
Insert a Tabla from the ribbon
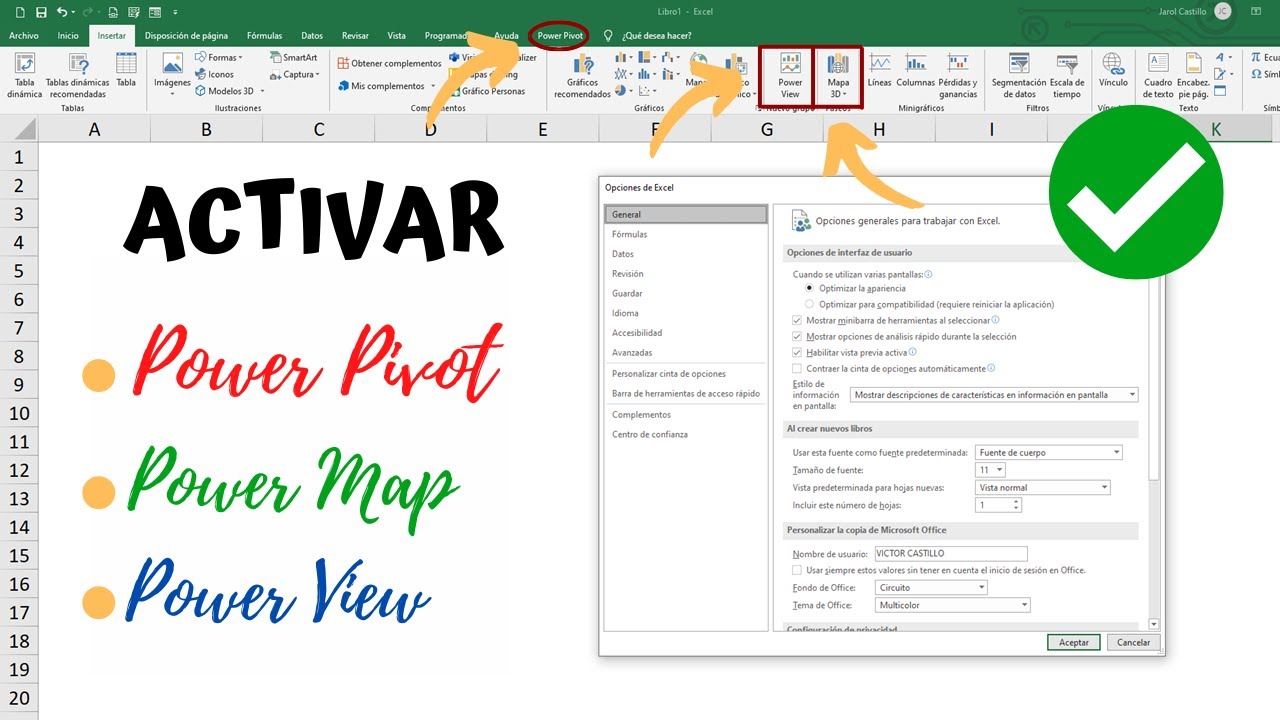pos(126,70)
